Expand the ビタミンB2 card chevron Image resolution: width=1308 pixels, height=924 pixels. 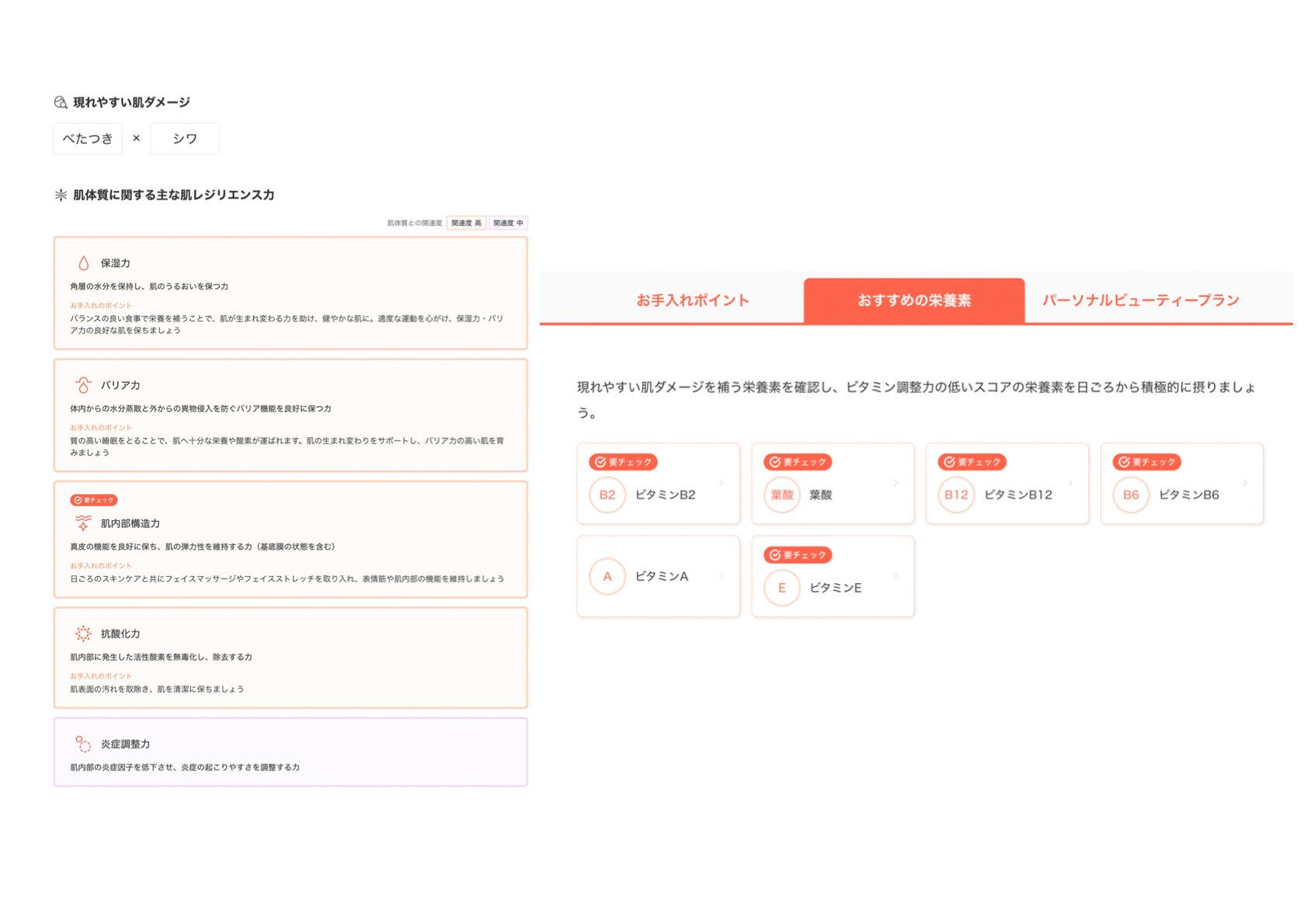[x=722, y=483]
